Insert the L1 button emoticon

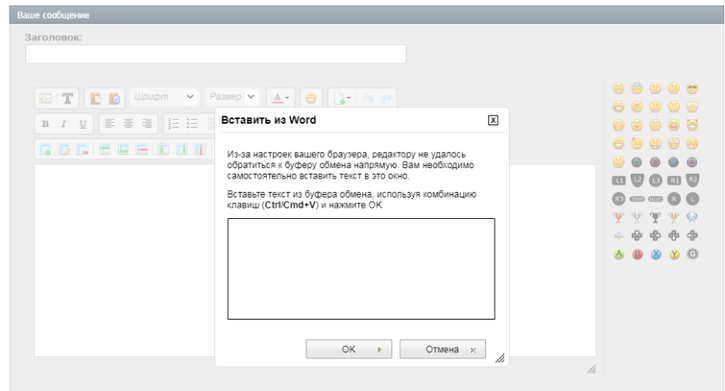[619, 181]
